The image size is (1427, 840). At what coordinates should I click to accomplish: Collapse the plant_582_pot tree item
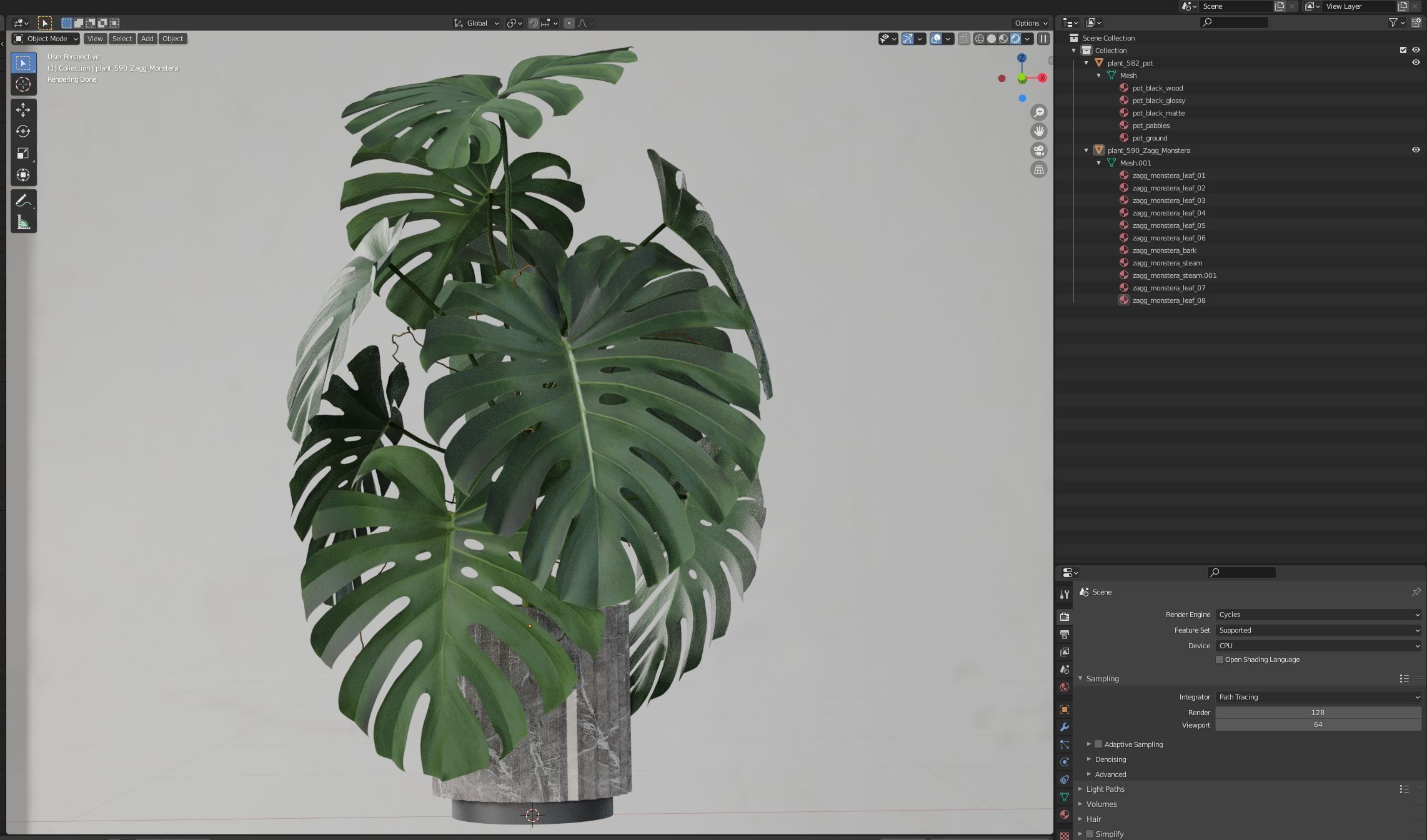coord(1086,63)
